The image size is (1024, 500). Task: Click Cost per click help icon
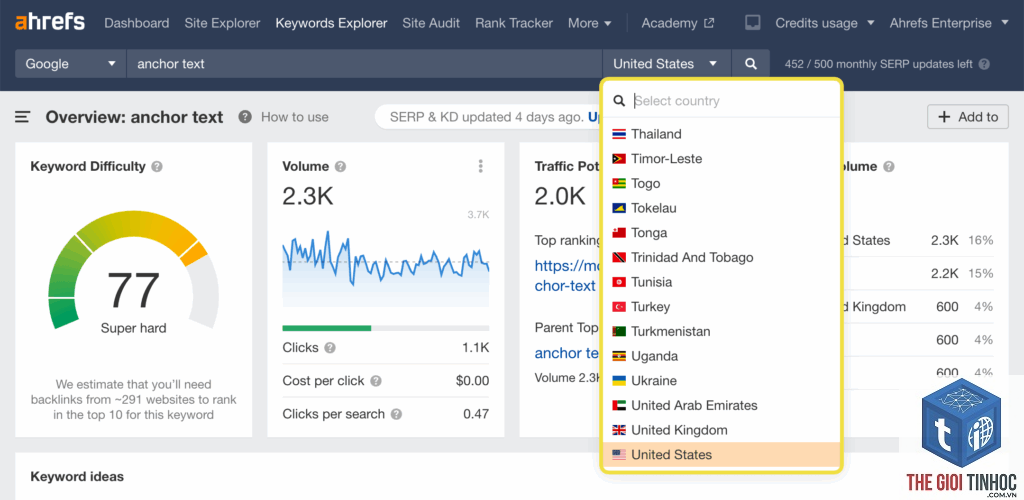(x=376, y=381)
